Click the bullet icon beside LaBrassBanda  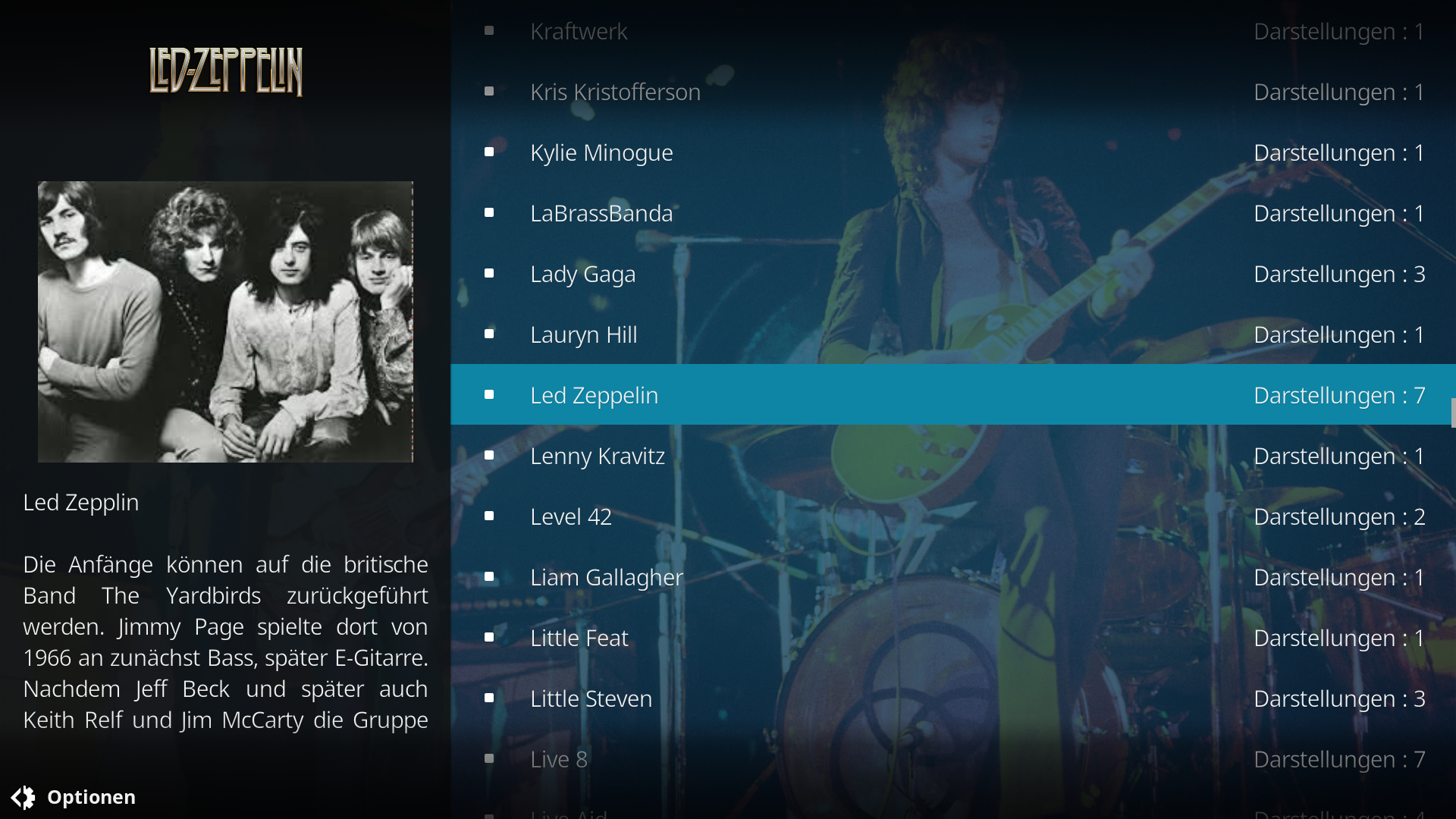[x=489, y=212]
